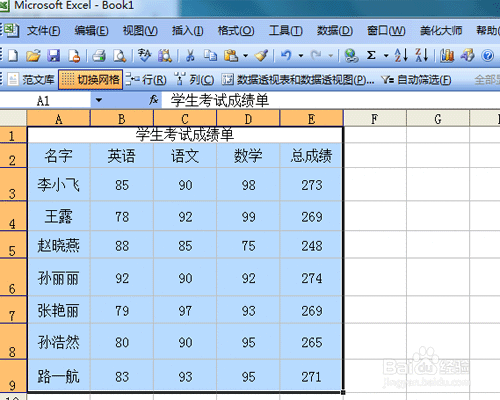Paste with the clipboard icon
This screenshot has height=400, width=500.
[231, 55]
